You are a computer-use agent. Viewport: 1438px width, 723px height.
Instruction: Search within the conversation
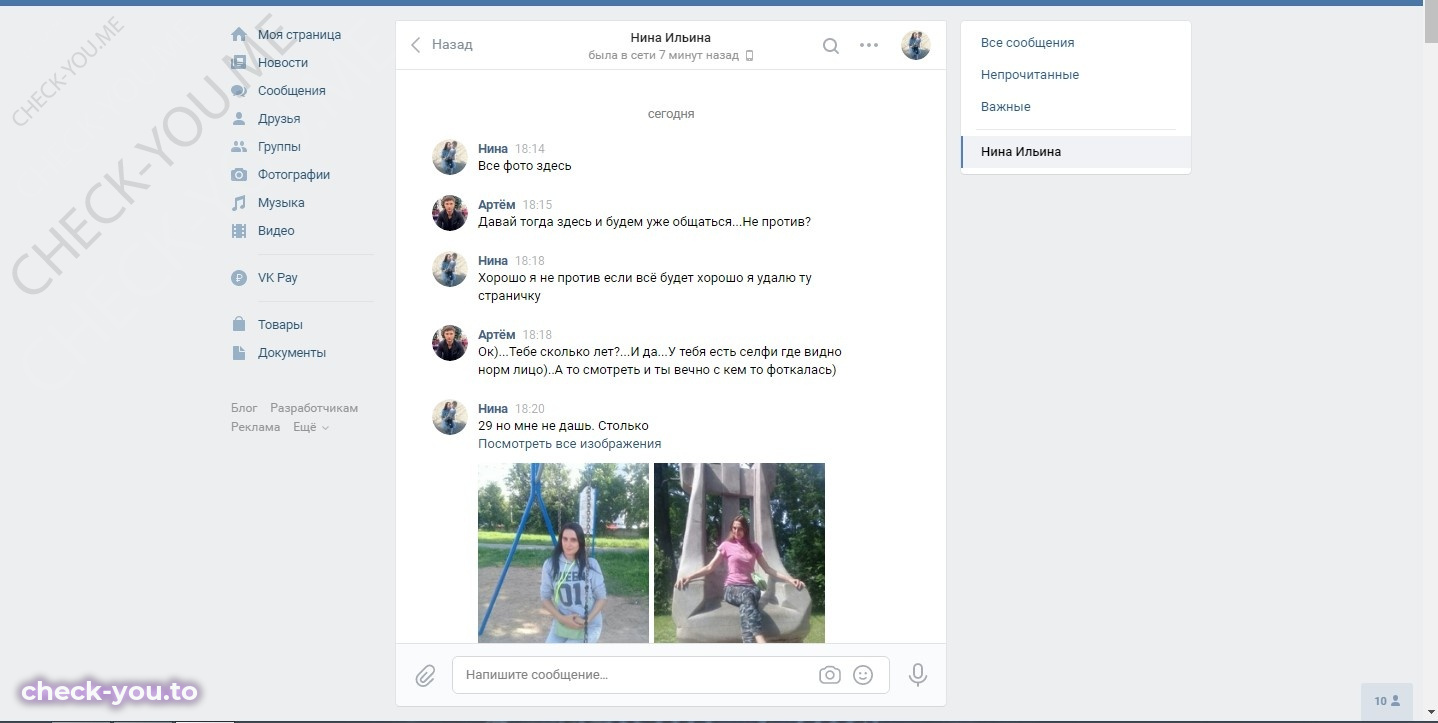pos(831,45)
